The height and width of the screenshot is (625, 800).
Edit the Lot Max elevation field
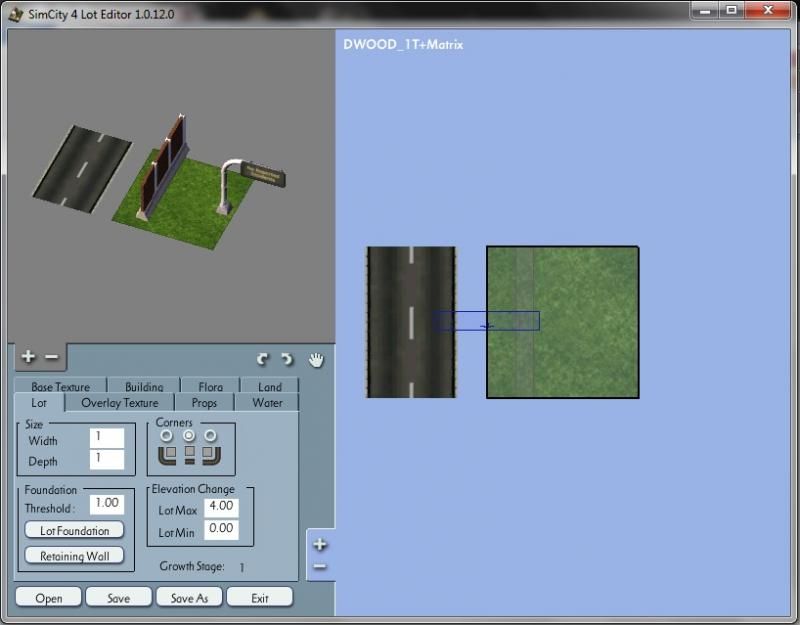221,507
